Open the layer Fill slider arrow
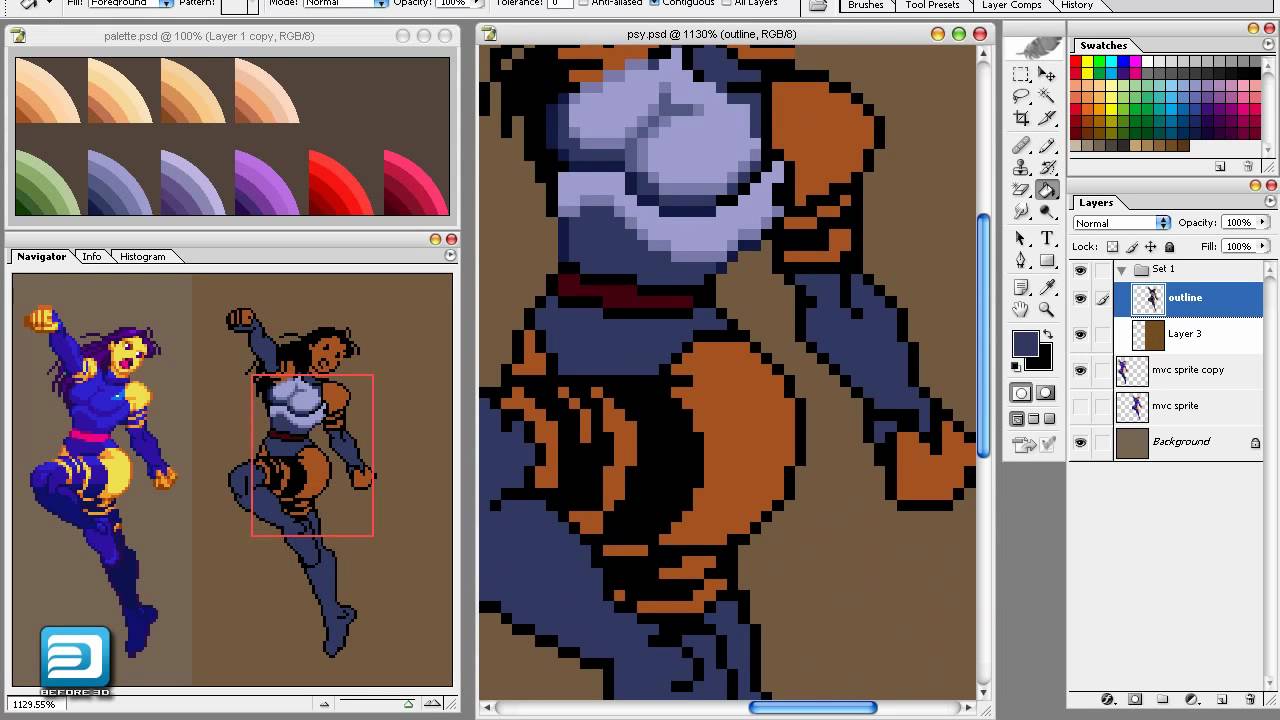 (1263, 246)
